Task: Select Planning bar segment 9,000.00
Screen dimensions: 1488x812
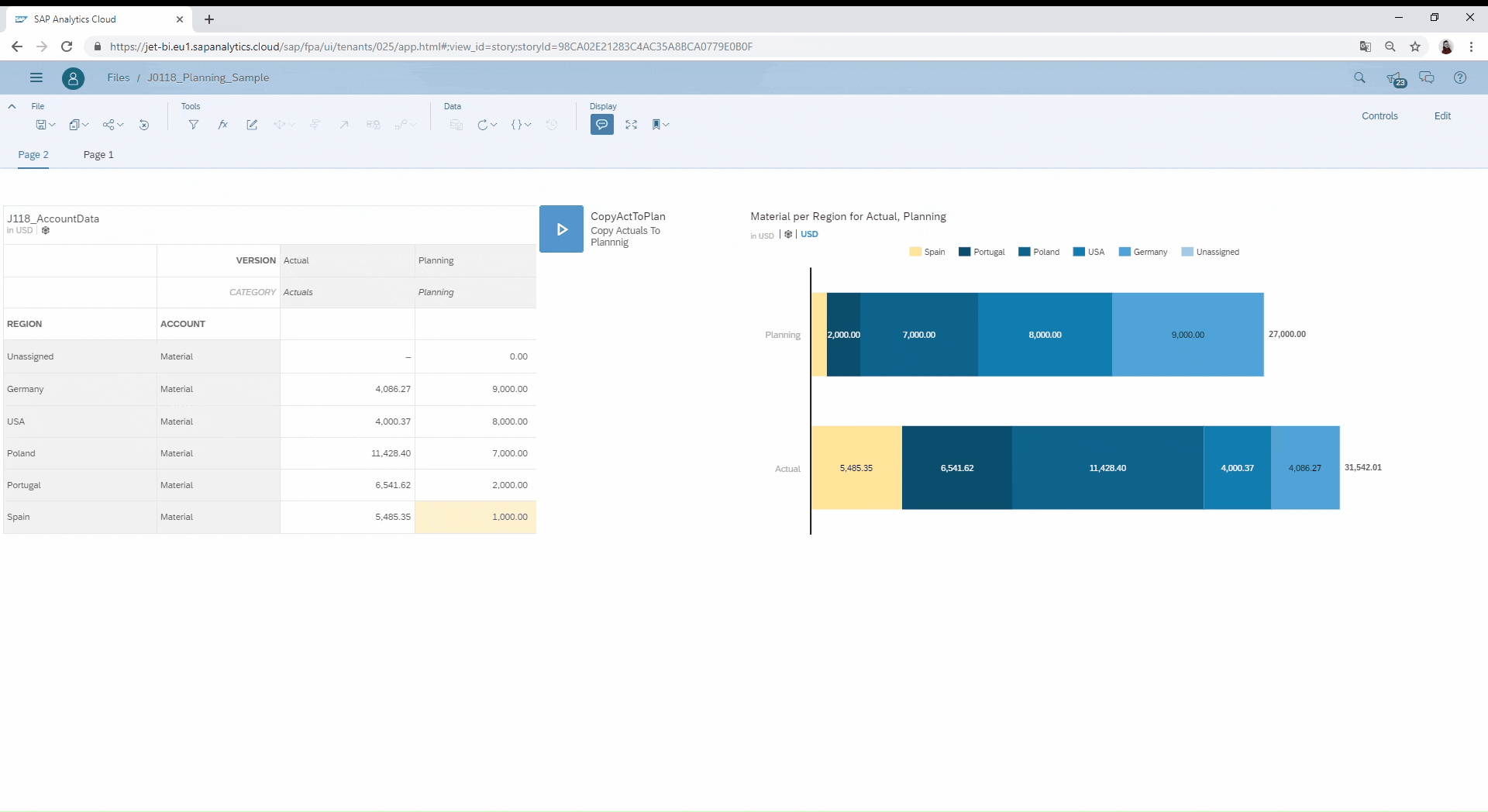Action: [1188, 335]
